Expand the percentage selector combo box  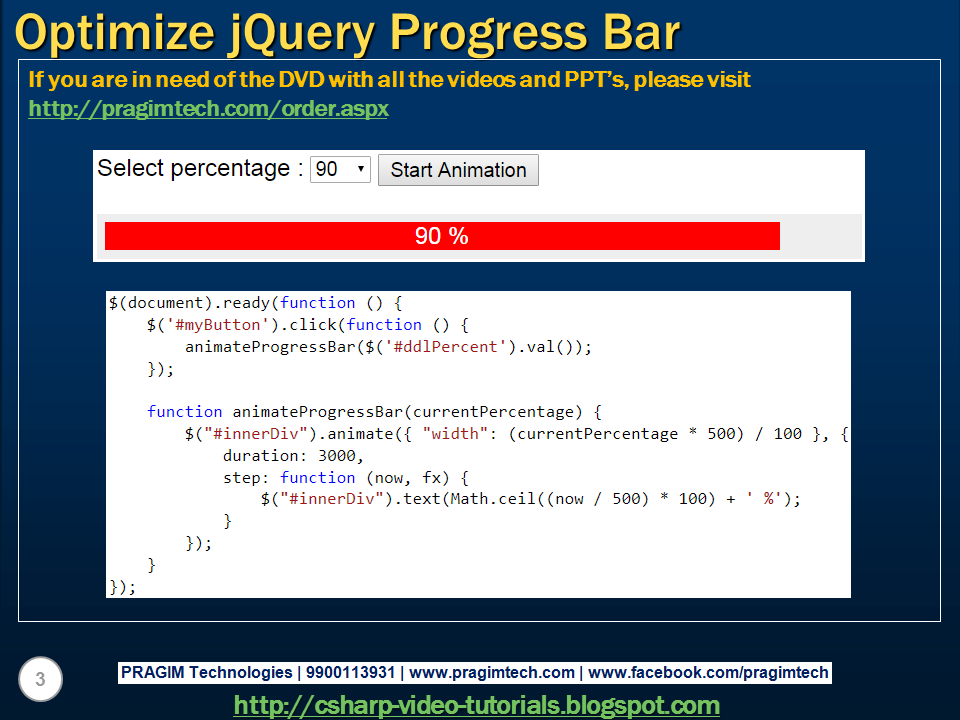[x=339, y=169]
